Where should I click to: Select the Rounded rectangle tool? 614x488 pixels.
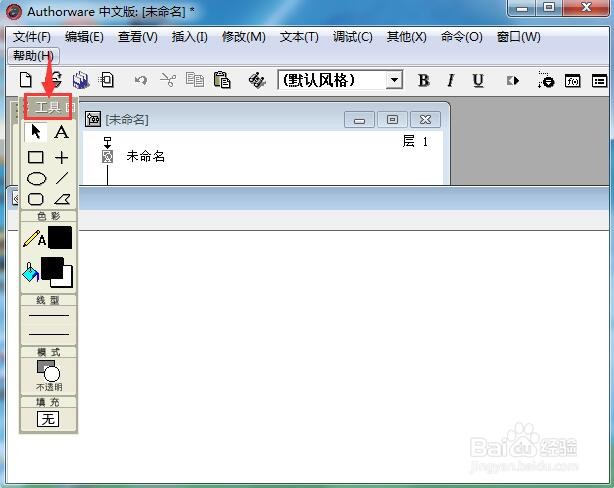36,199
